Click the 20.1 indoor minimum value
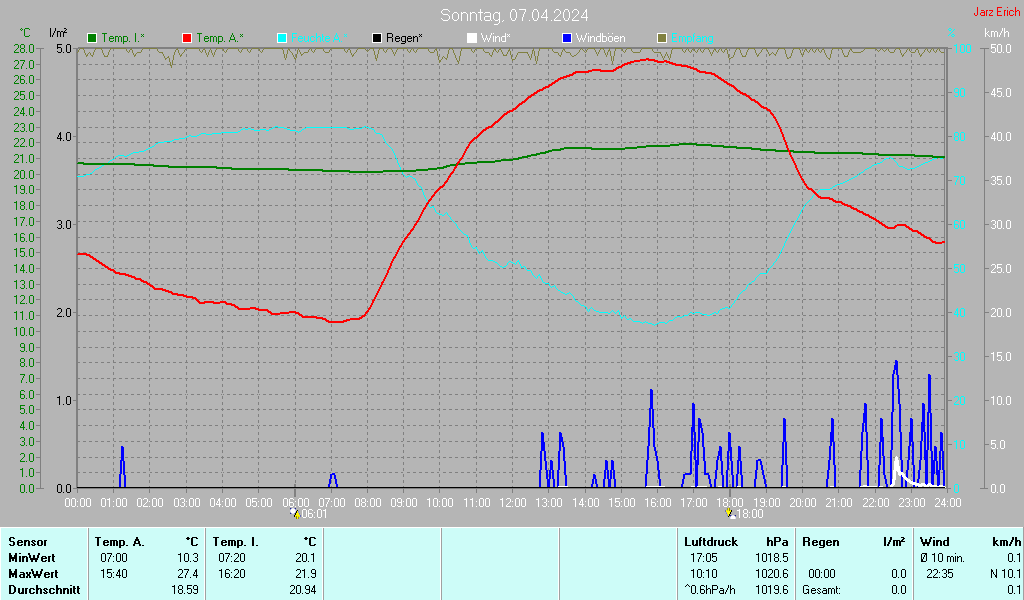This screenshot has height=600, width=1024. (306, 558)
